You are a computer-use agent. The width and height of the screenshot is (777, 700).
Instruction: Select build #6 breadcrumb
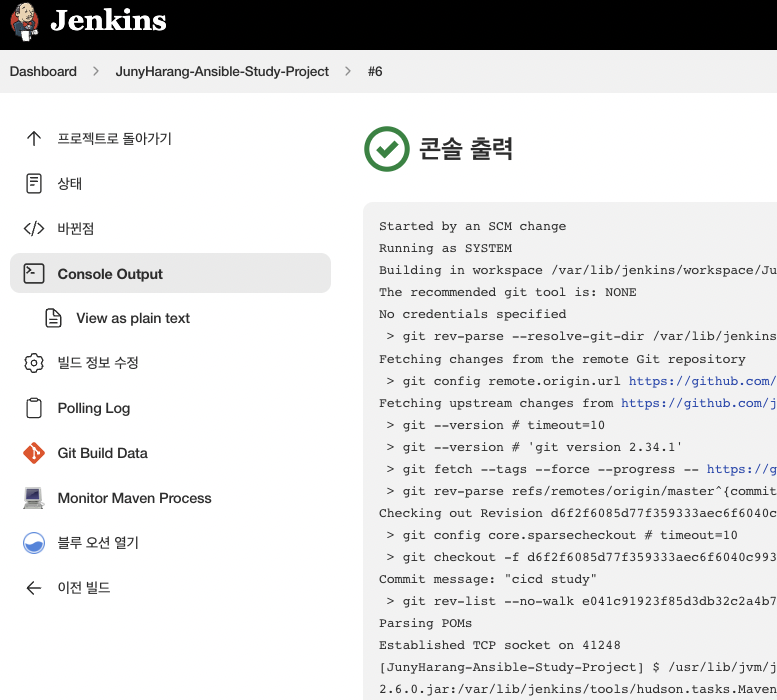click(375, 71)
